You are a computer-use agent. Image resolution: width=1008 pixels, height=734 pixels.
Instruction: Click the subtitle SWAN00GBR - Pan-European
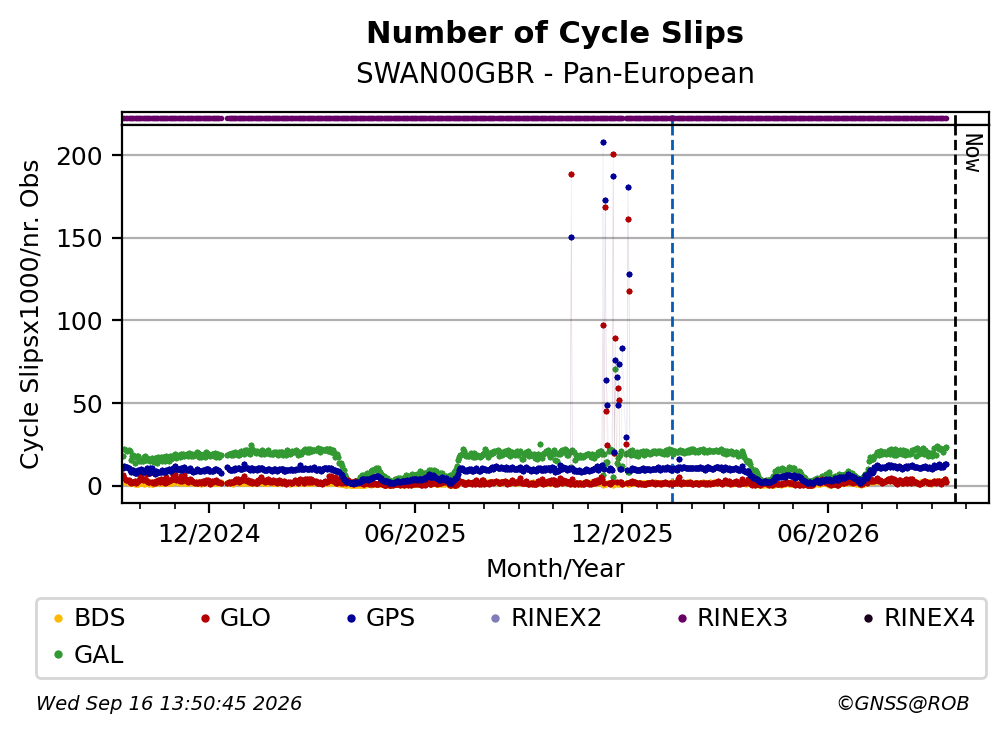point(555,74)
